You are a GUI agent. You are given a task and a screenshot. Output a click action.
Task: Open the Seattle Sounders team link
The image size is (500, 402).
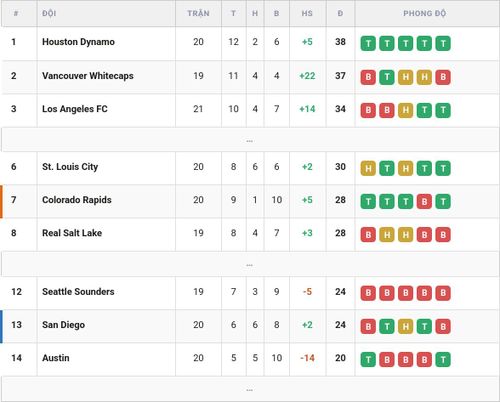(78, 292)
